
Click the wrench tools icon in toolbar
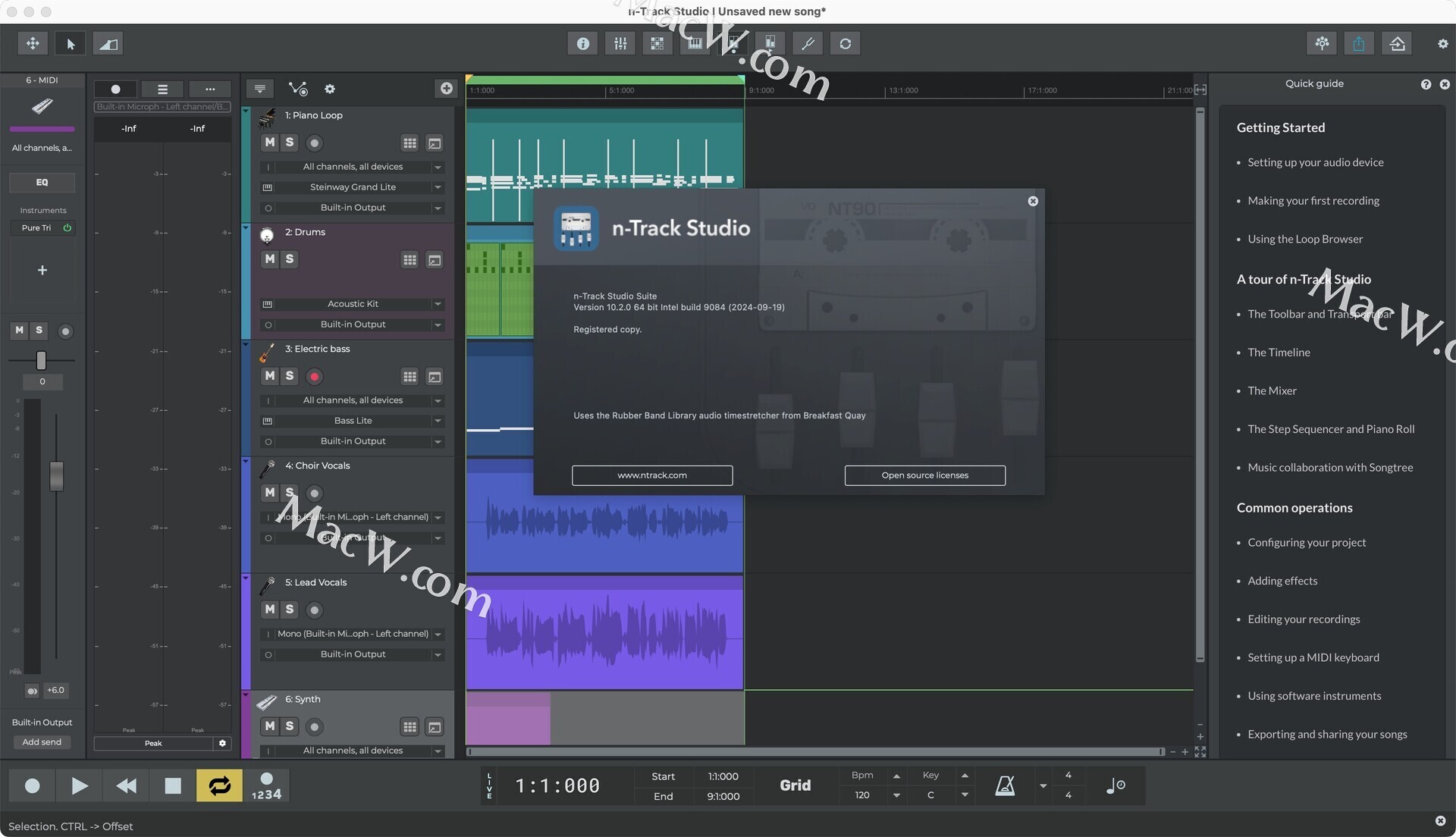(x=808, y=43)
